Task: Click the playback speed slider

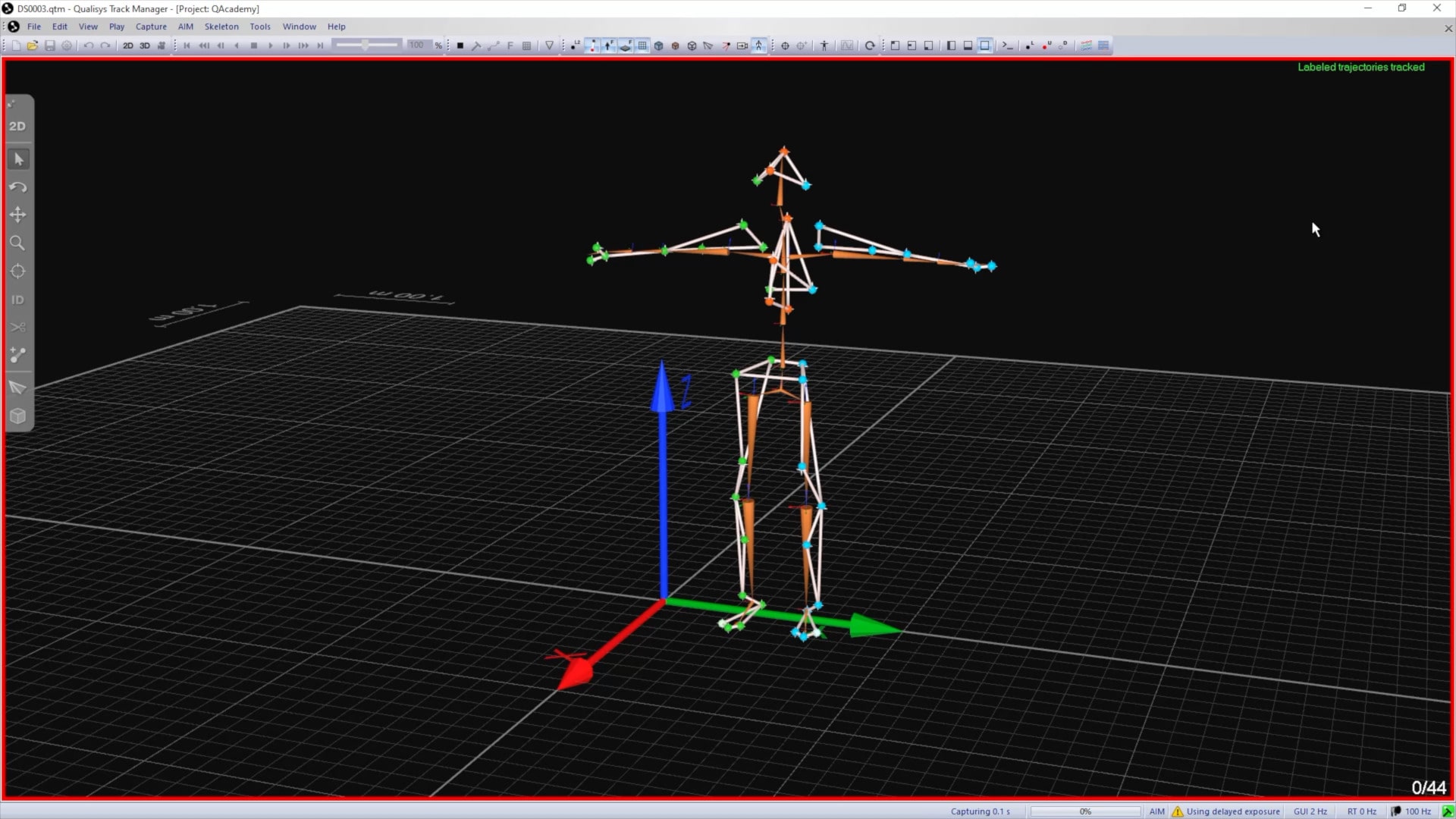Action: pos(368,45)
